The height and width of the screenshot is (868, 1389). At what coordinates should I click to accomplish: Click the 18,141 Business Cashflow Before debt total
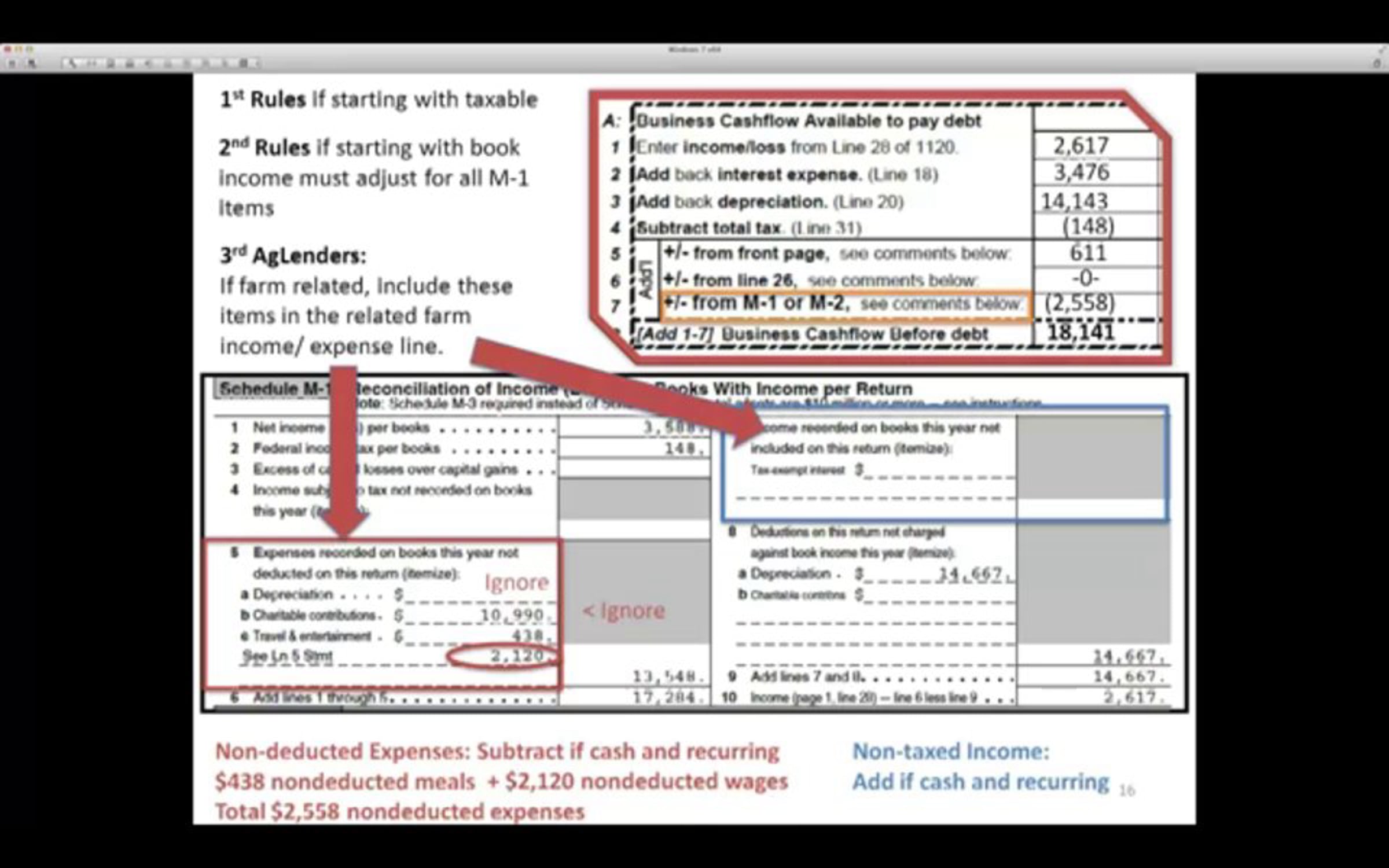click(x=1081, y=333)
